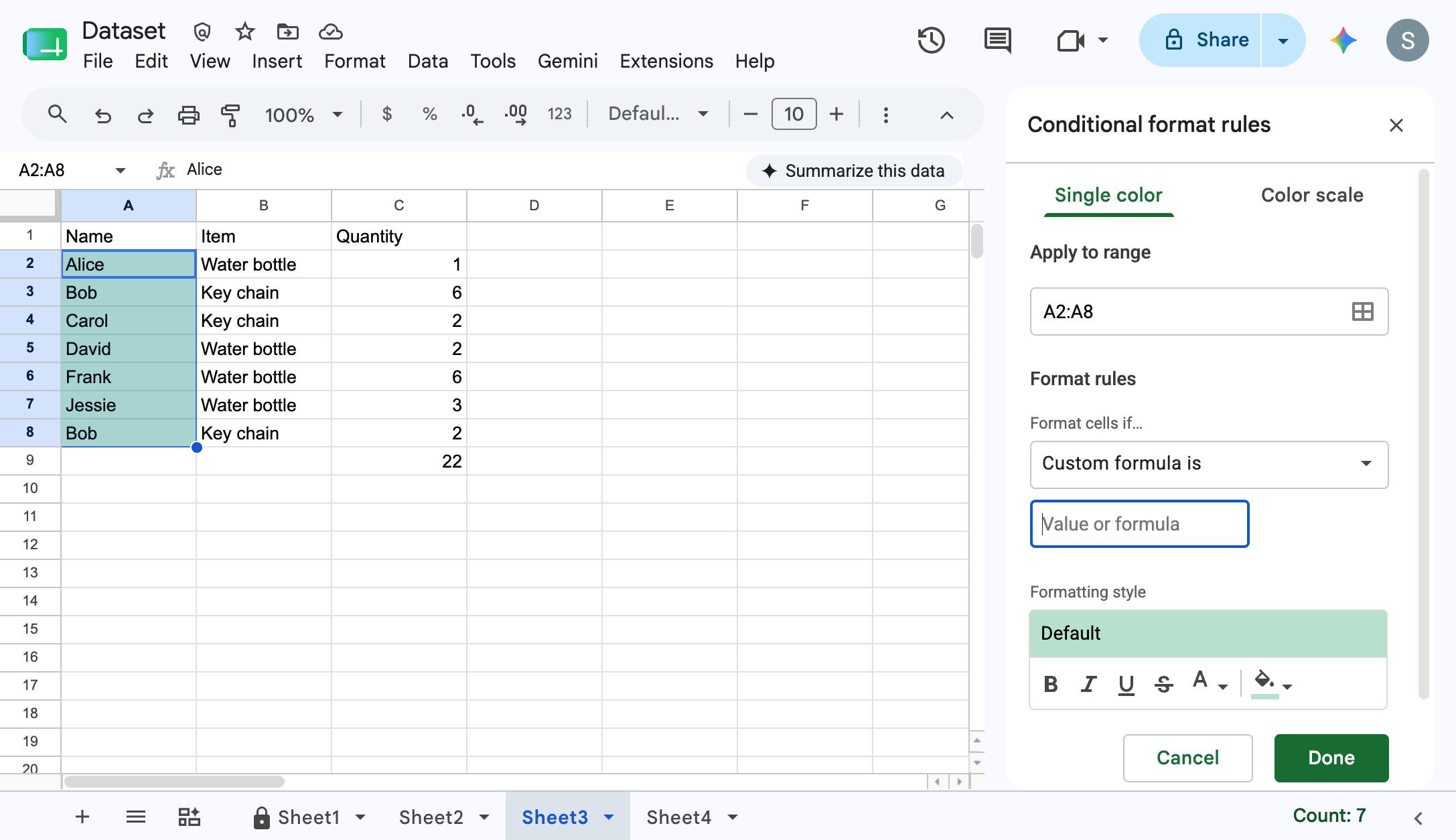Click the Apply to range A2:A8 field
This screenshot has width=1456, height=840.
coord(1209,311)
